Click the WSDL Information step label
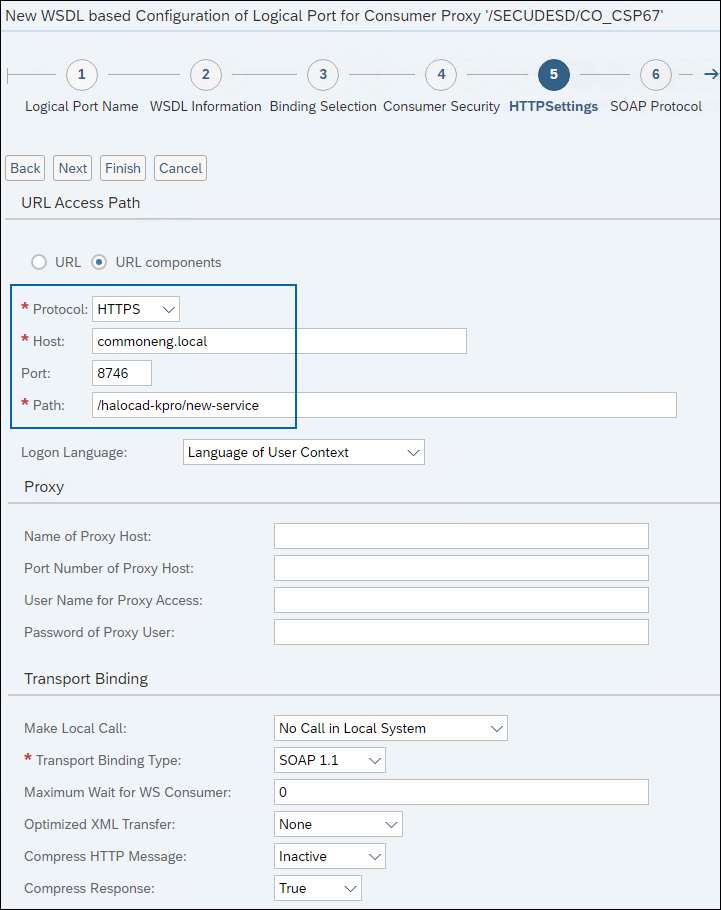This screenshot has height=910, width=721. click(x=206, y=107)
